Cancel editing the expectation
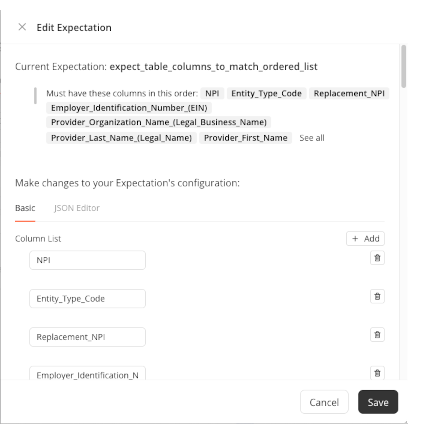The height and width of the screenshot is (434, 432). [x=324, y=402]
